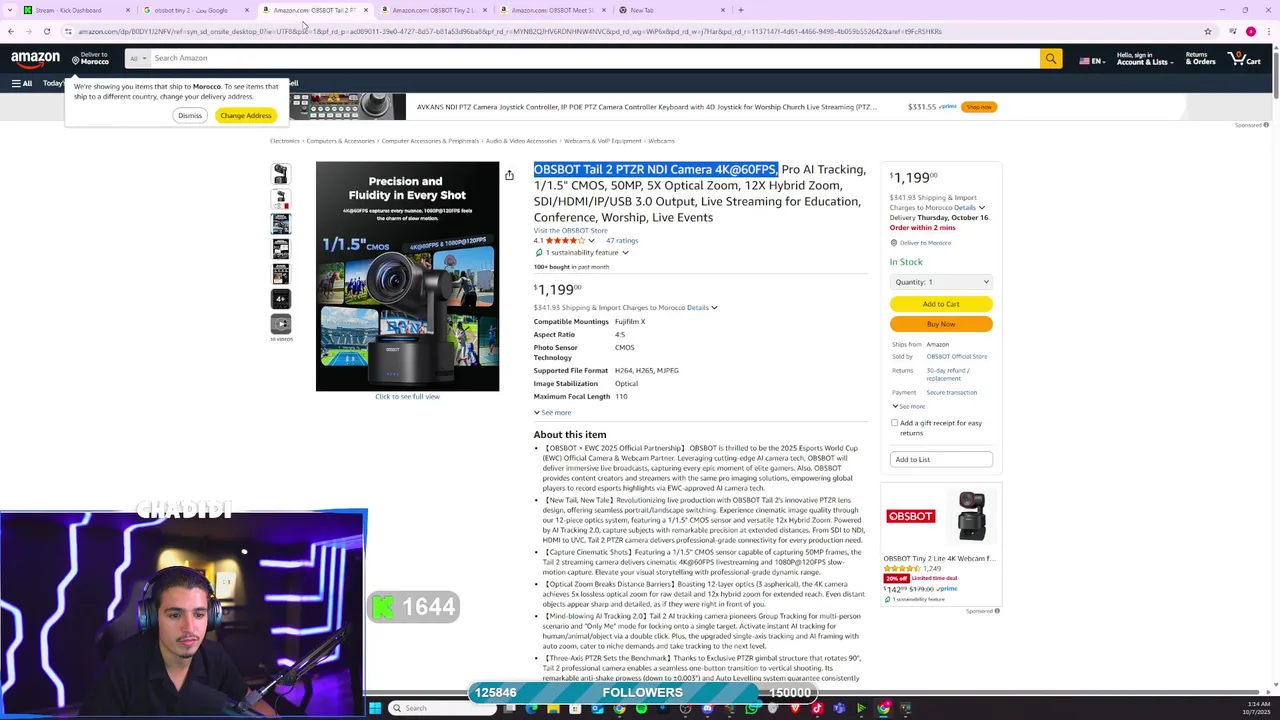The image size is (1280, 720).
Task: Switch to the OBSBOT Tiny 2 Lite Amazon tab
Action: (433, 10)
